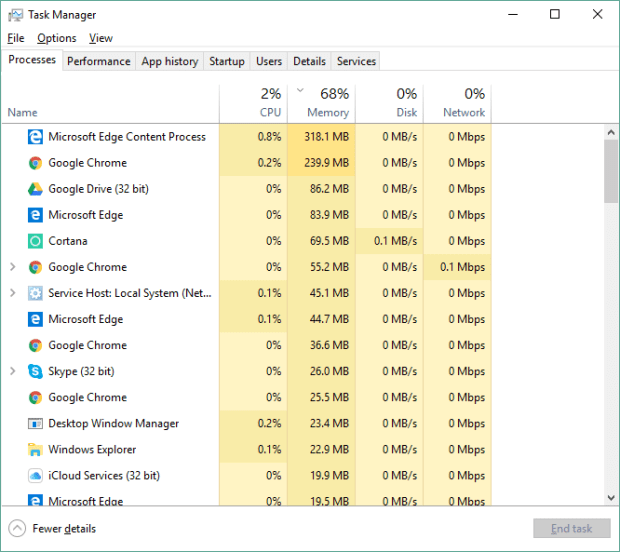Click the vertical scrollbar thumb
The image size is (620, 552).
pyautogui.click(x=611, y=171)
